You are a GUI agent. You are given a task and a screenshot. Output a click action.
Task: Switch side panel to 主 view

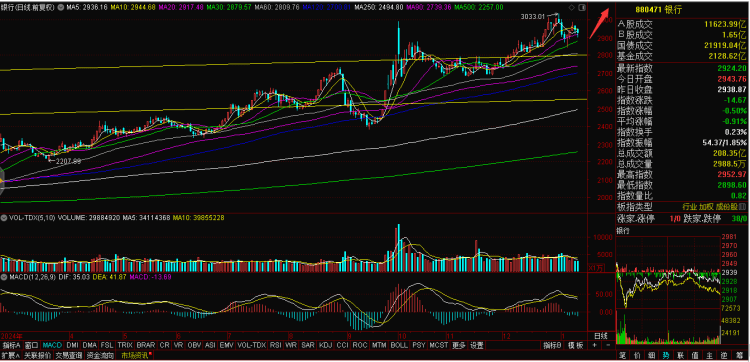click(709, 355)
